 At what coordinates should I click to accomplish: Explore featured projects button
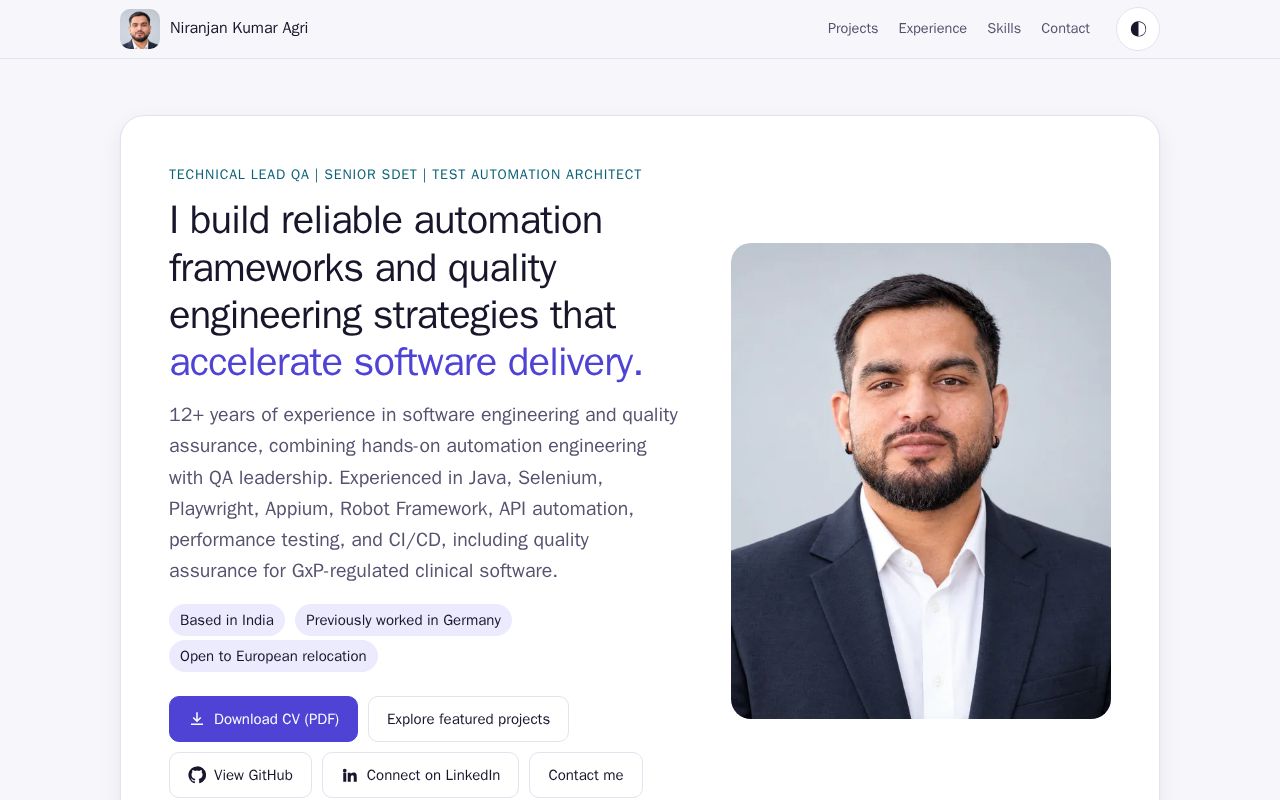pyautogui.click(x=468, y=719)
